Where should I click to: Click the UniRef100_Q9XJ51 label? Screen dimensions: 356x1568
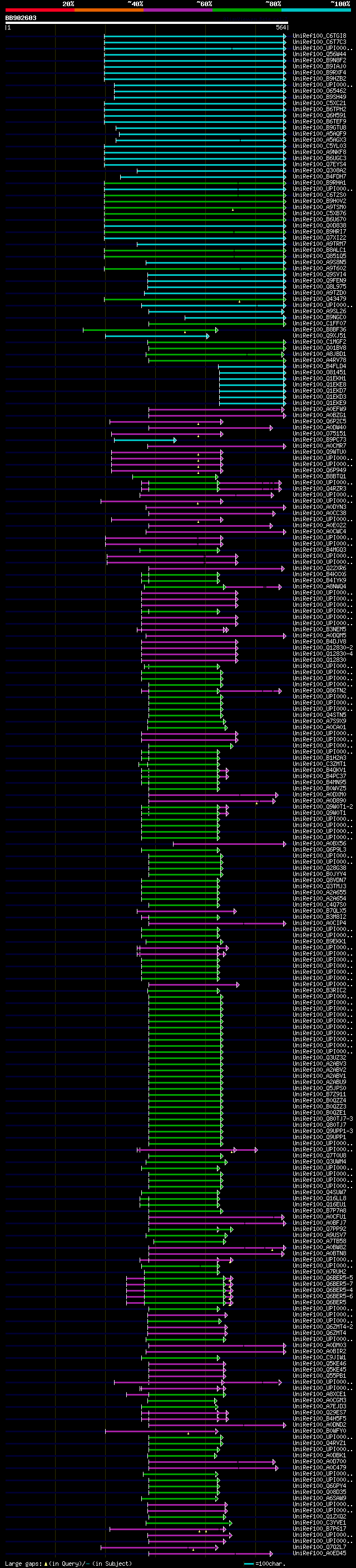(x=319, y=335)
